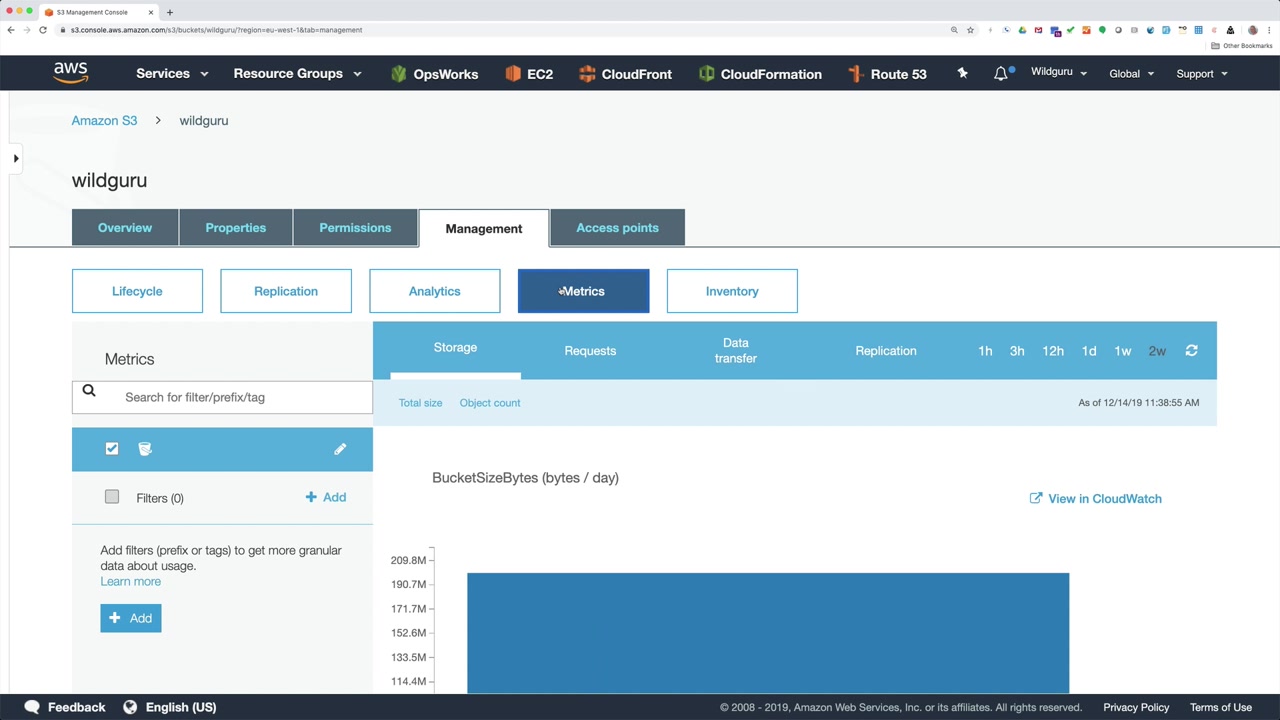Open the Replication management section
The image size is (1280, 720).
(x=286, y=291)
